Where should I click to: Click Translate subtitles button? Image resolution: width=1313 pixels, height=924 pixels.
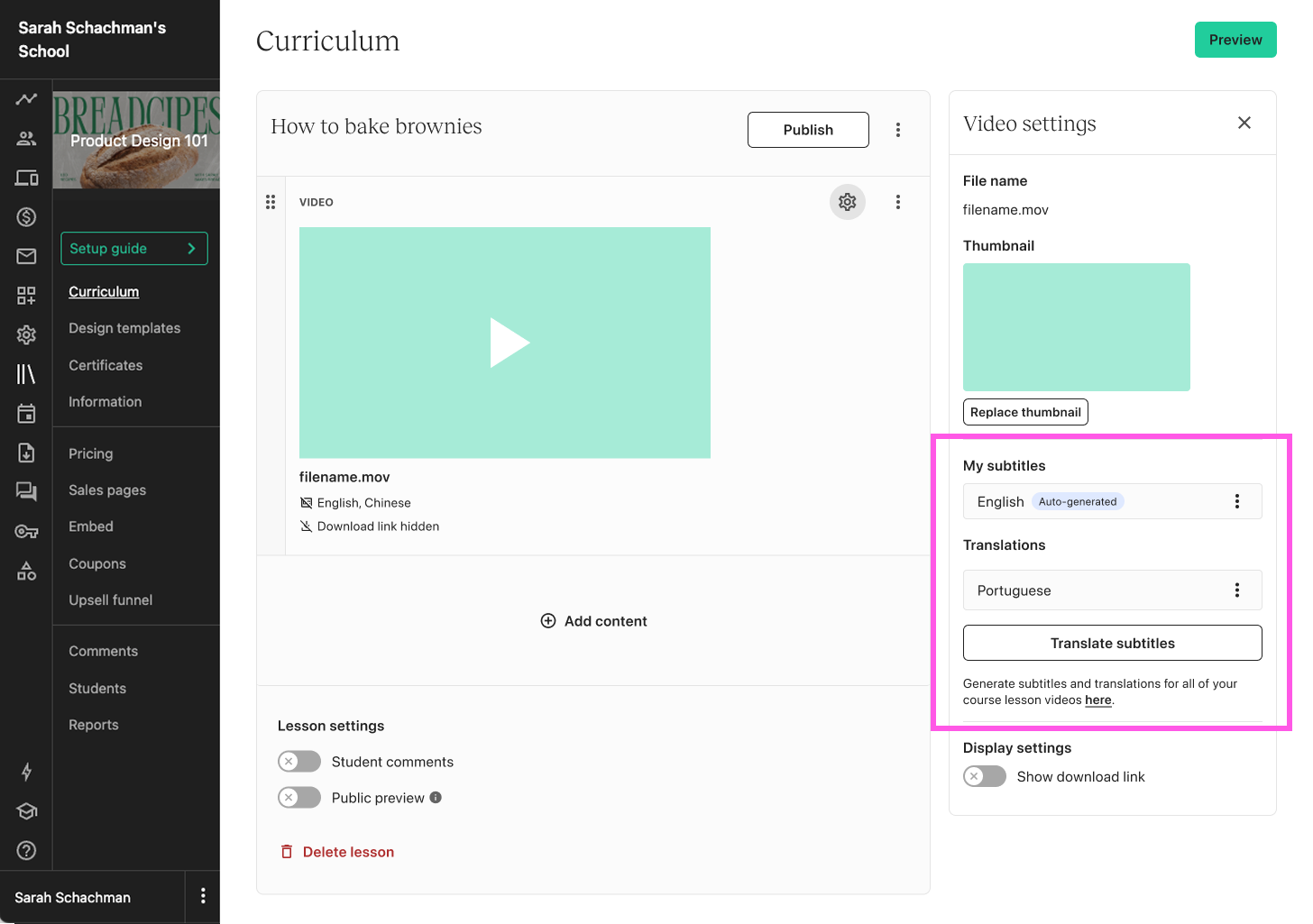(1113, 643)
